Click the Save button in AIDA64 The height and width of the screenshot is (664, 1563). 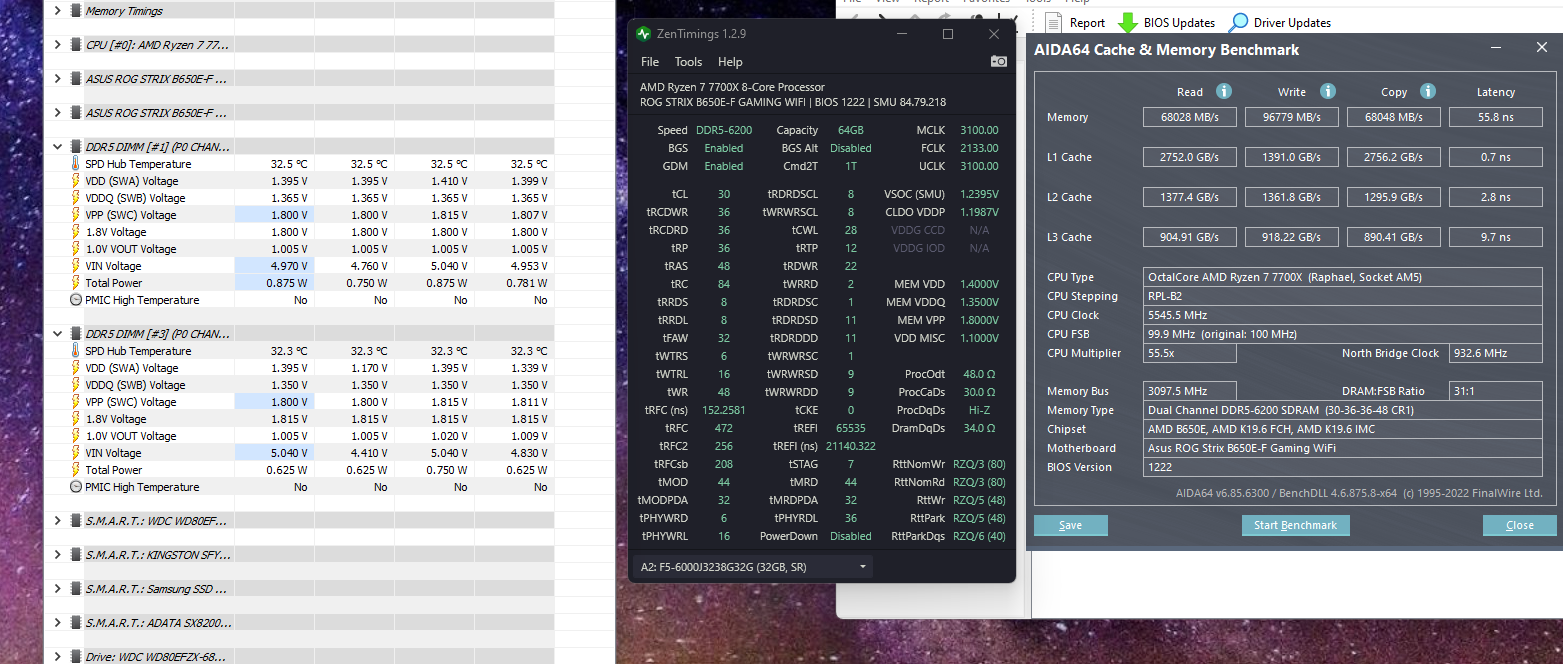(1070, 525)
